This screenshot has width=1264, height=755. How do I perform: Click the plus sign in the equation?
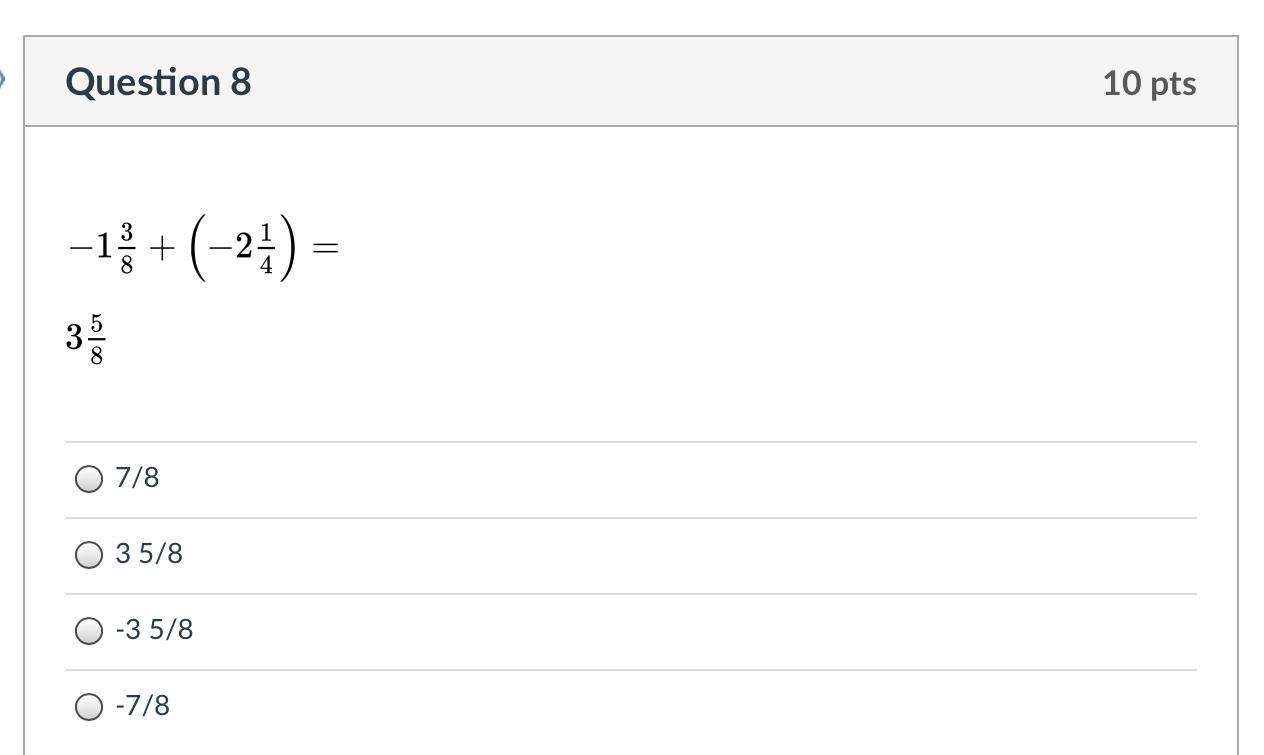157,248
